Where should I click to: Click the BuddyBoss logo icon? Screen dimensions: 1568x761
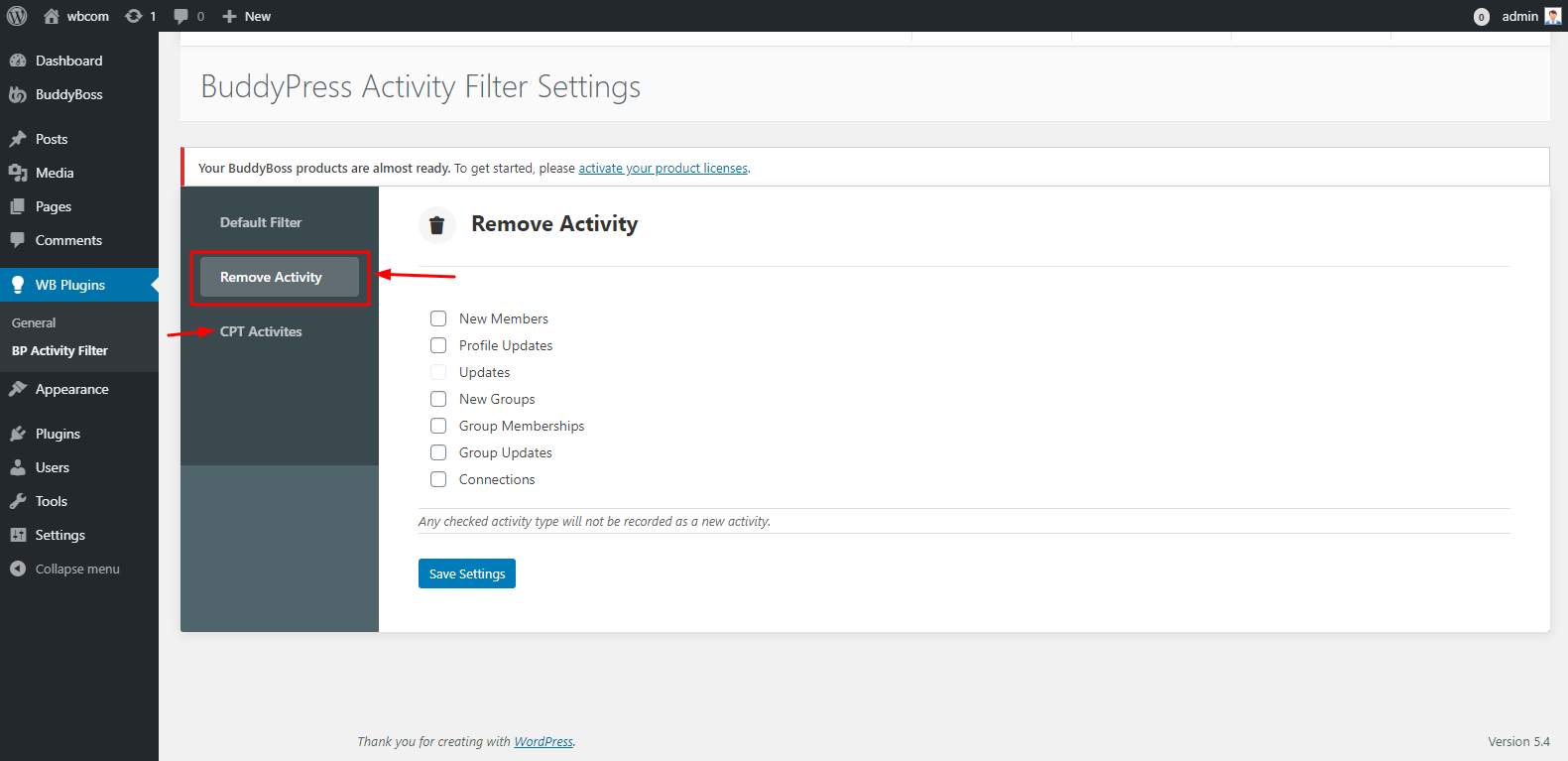tap(18, 94)
